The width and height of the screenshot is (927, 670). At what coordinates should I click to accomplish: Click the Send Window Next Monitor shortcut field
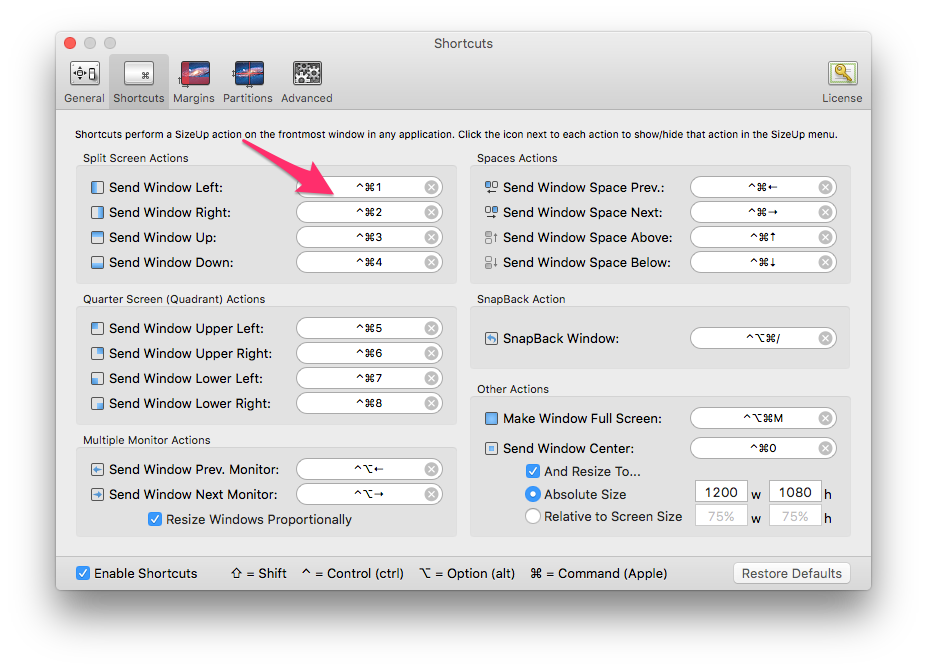tap(369, 494)
